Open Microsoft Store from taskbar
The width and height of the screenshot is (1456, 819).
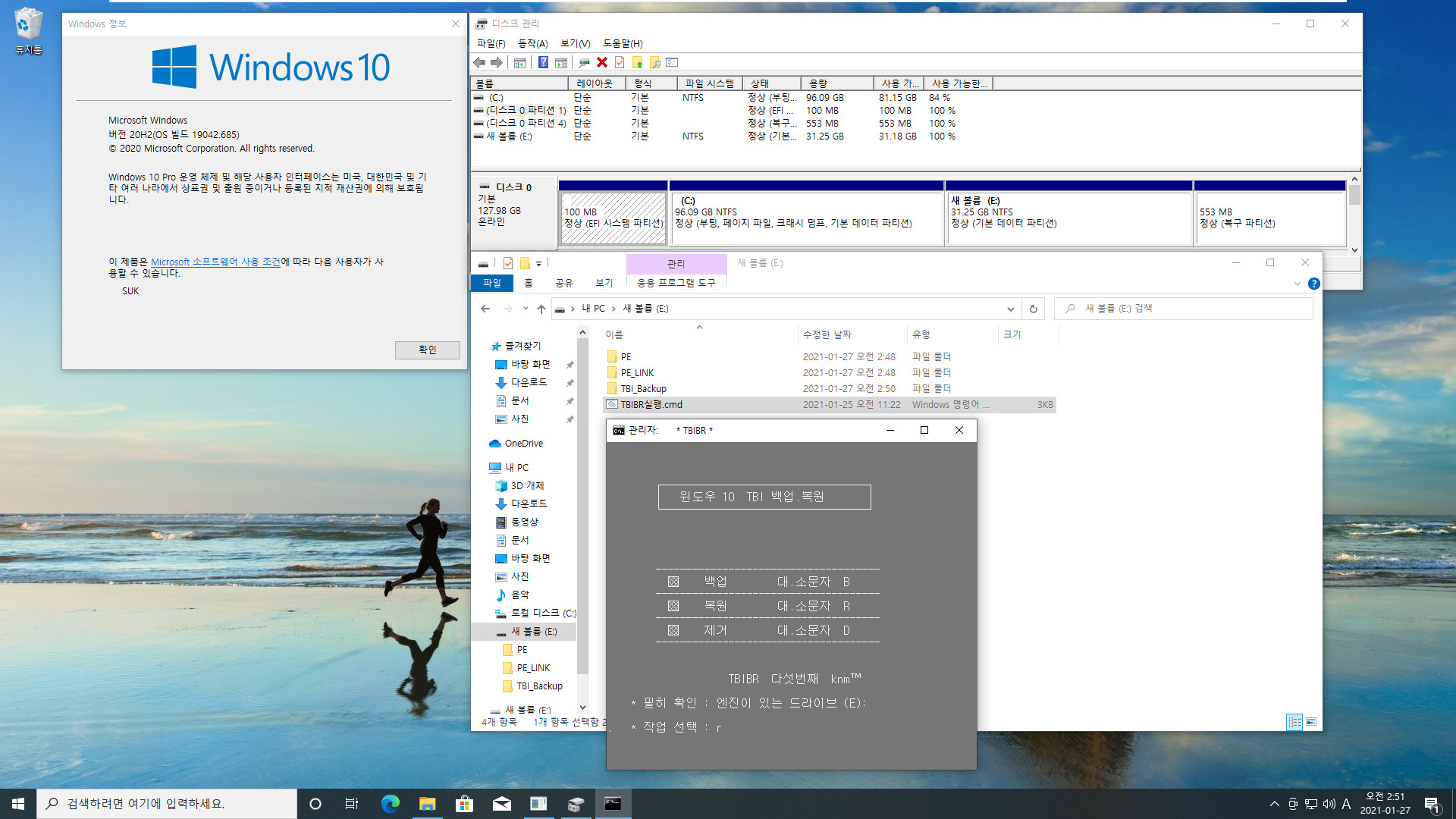[x=464, y=804]
